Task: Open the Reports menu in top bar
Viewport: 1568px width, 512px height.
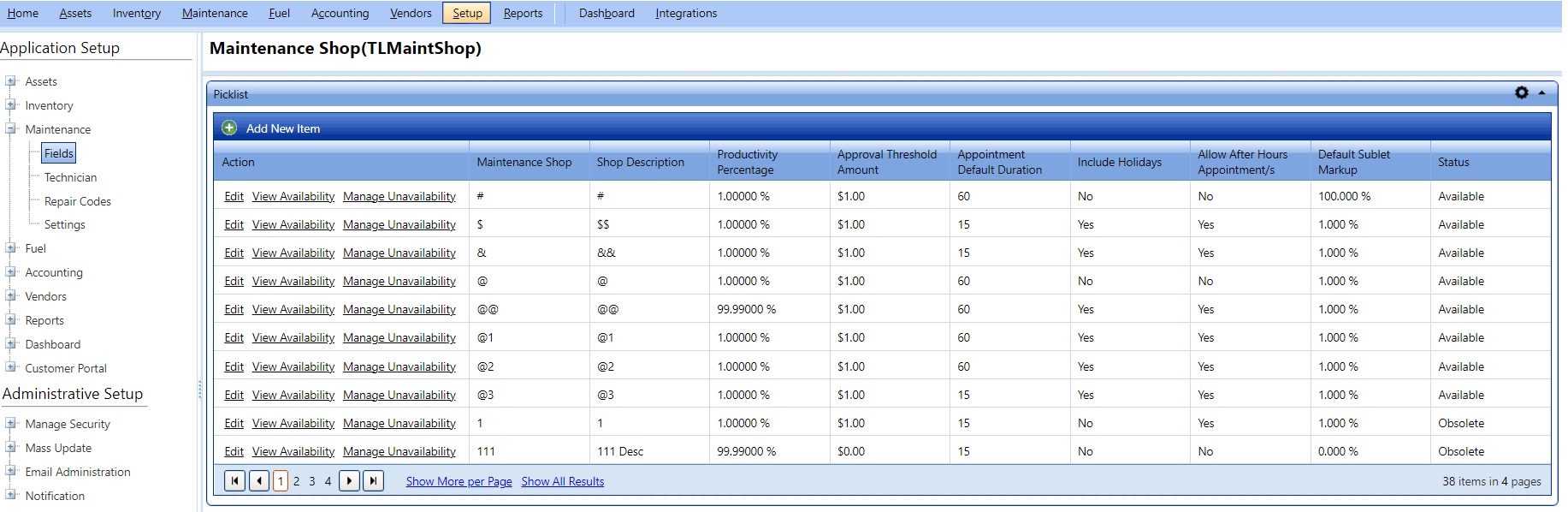Action: pos(523,13)
